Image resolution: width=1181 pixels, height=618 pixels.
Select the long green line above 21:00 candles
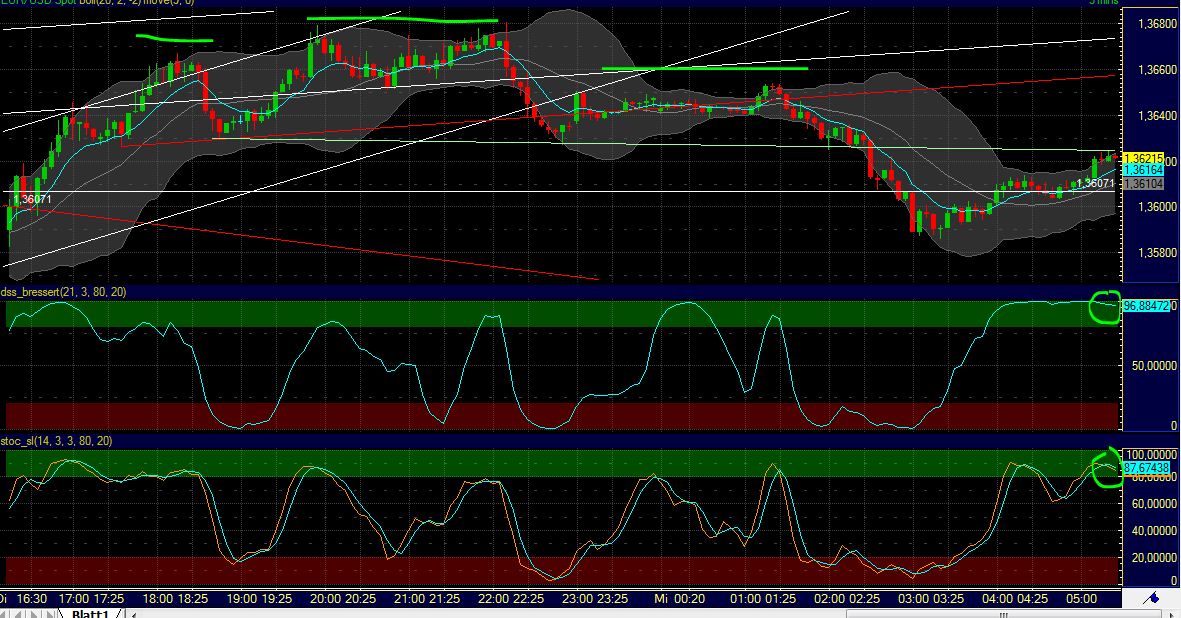click(x=402, y=19)
